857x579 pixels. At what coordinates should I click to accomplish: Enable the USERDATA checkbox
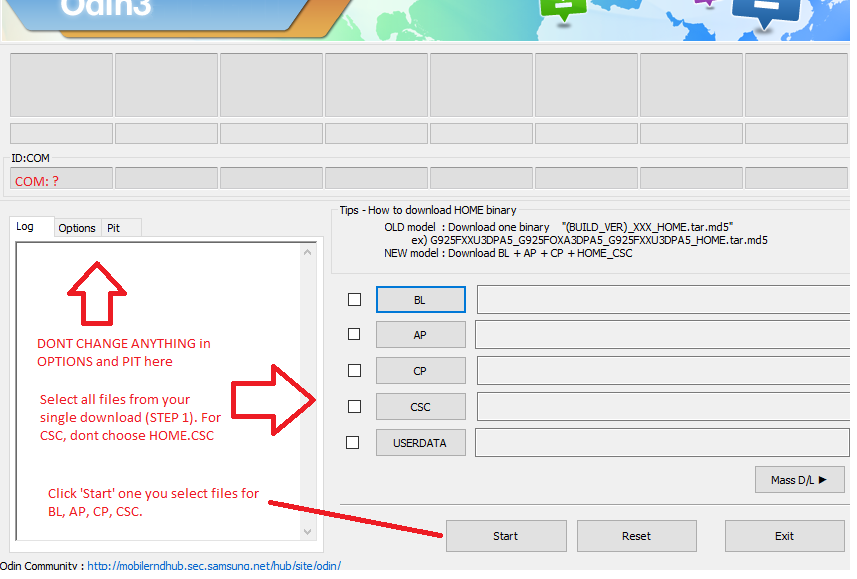[354, 442]
